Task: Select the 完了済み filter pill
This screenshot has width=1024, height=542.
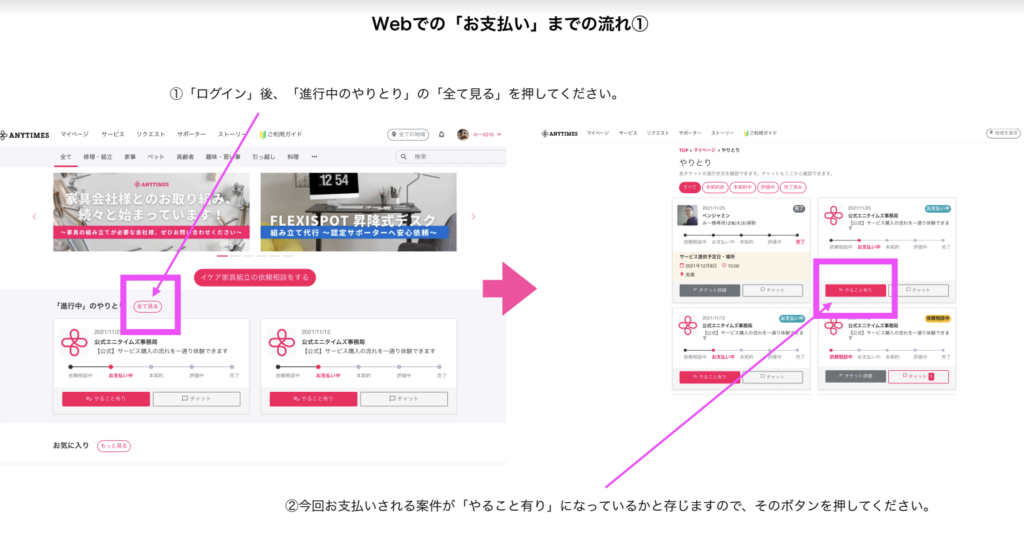Action: pos(793,187)
